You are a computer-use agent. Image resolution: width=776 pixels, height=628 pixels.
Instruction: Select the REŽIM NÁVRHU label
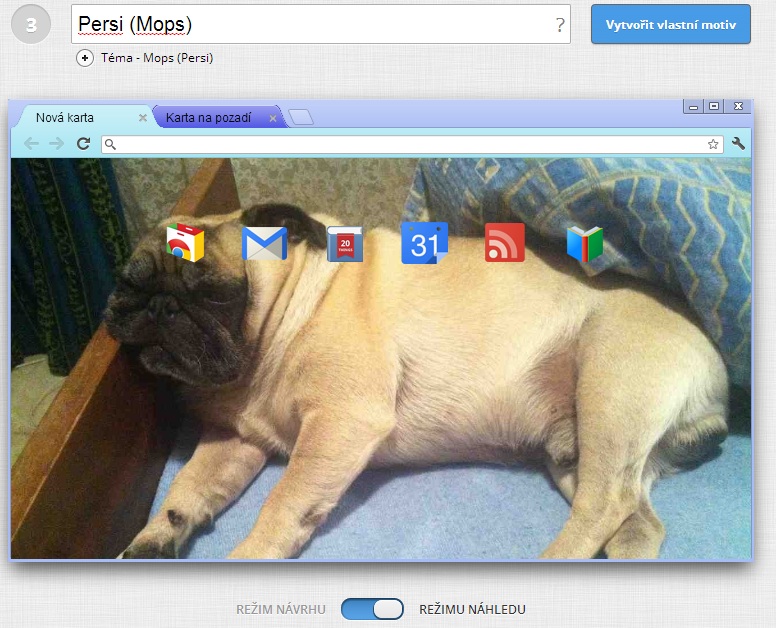click(281, 609)
